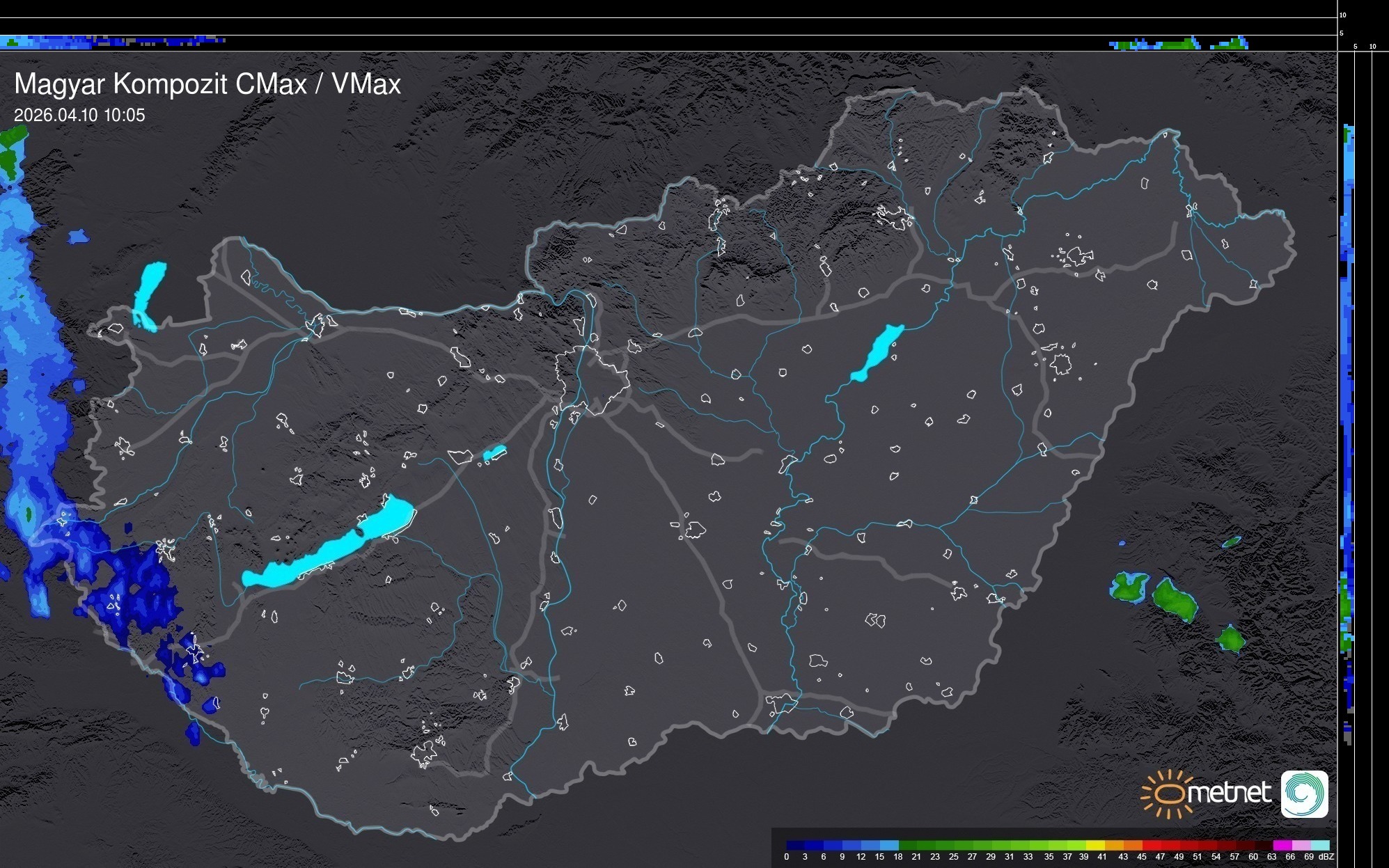Click the Magyar Kompozit CMax / VMax title
This screenshot has width=1389, height=868.
(207, 84)
